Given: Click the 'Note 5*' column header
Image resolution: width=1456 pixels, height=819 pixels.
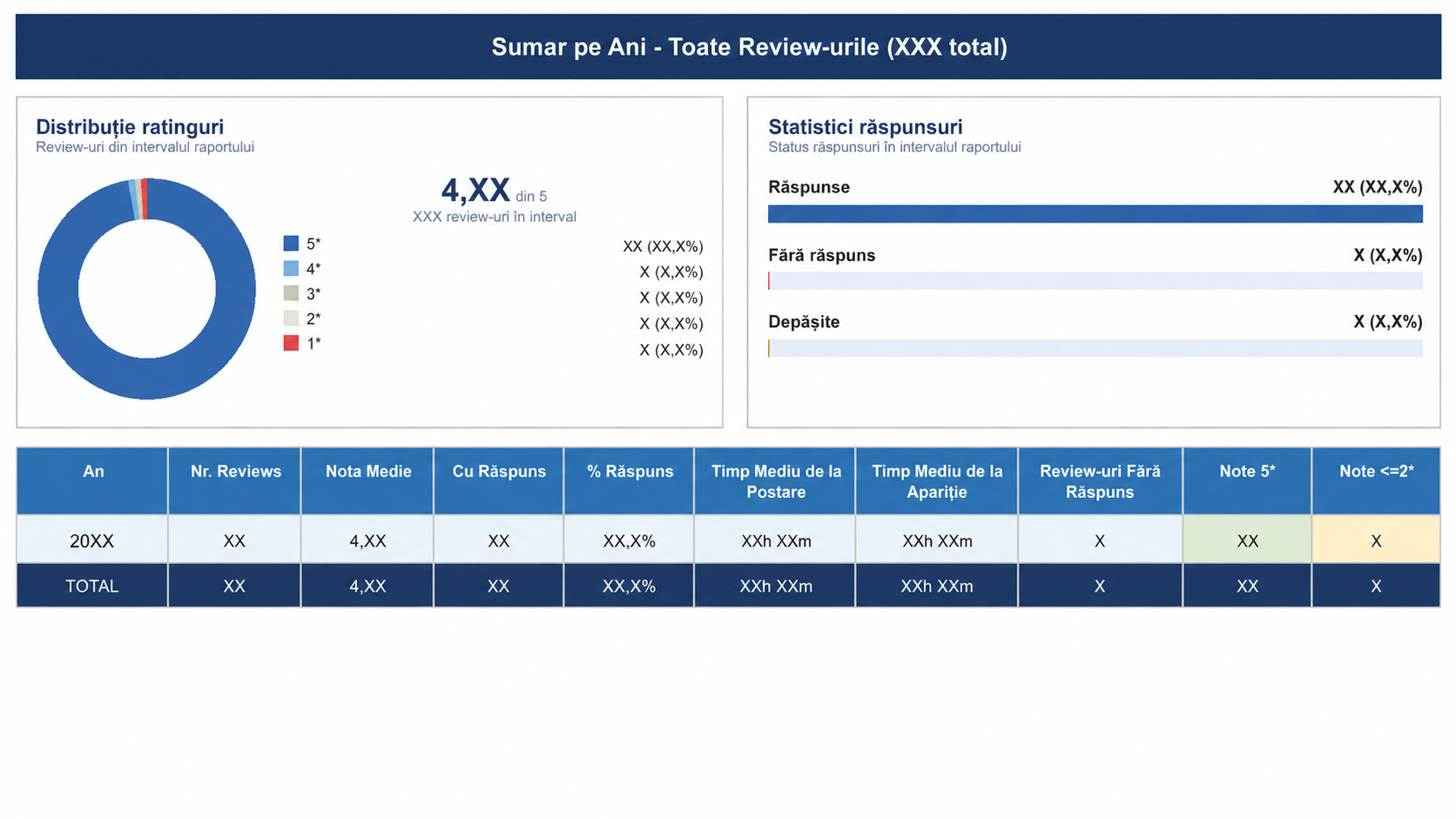Looking at the screenshot, I should tap(1247, 480).
